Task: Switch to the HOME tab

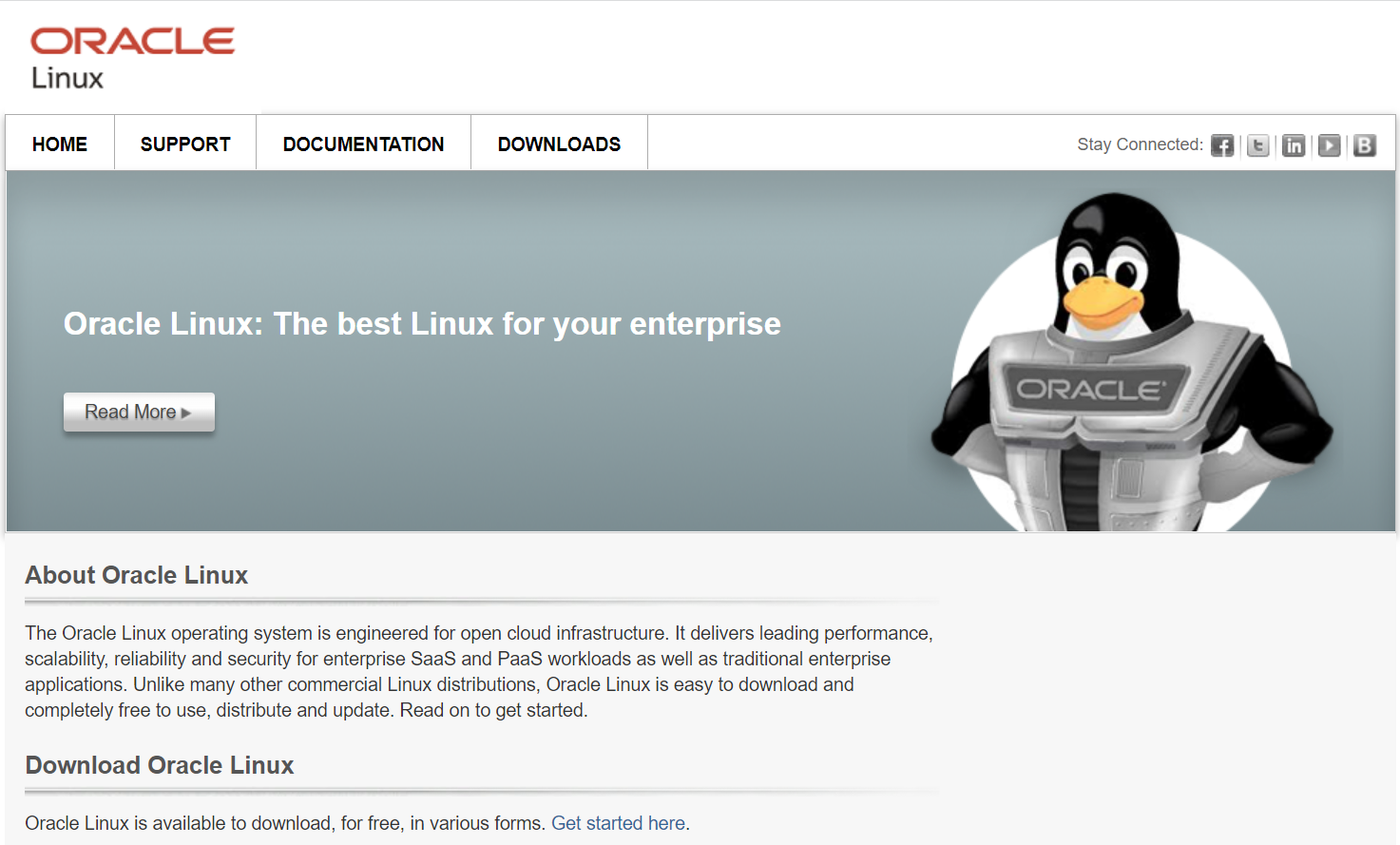Action: (x=59, y=144)
